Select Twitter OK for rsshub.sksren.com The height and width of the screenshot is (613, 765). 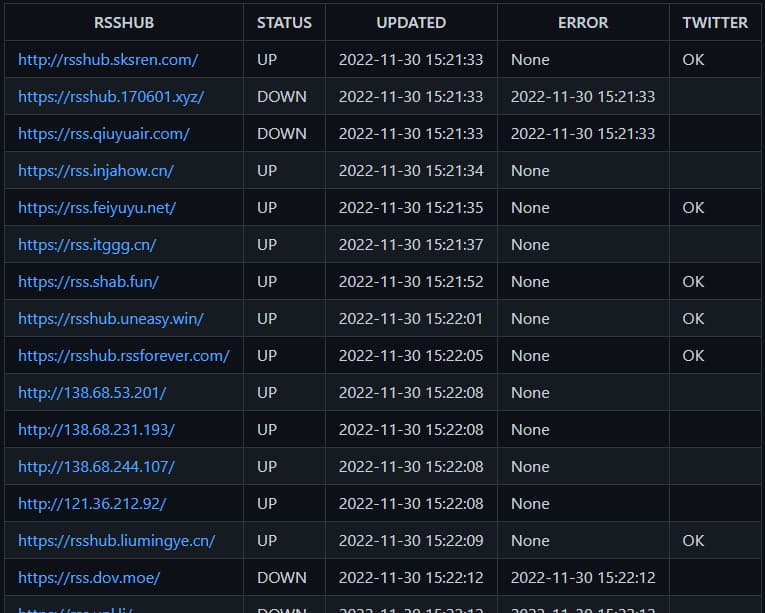[693, 60]
